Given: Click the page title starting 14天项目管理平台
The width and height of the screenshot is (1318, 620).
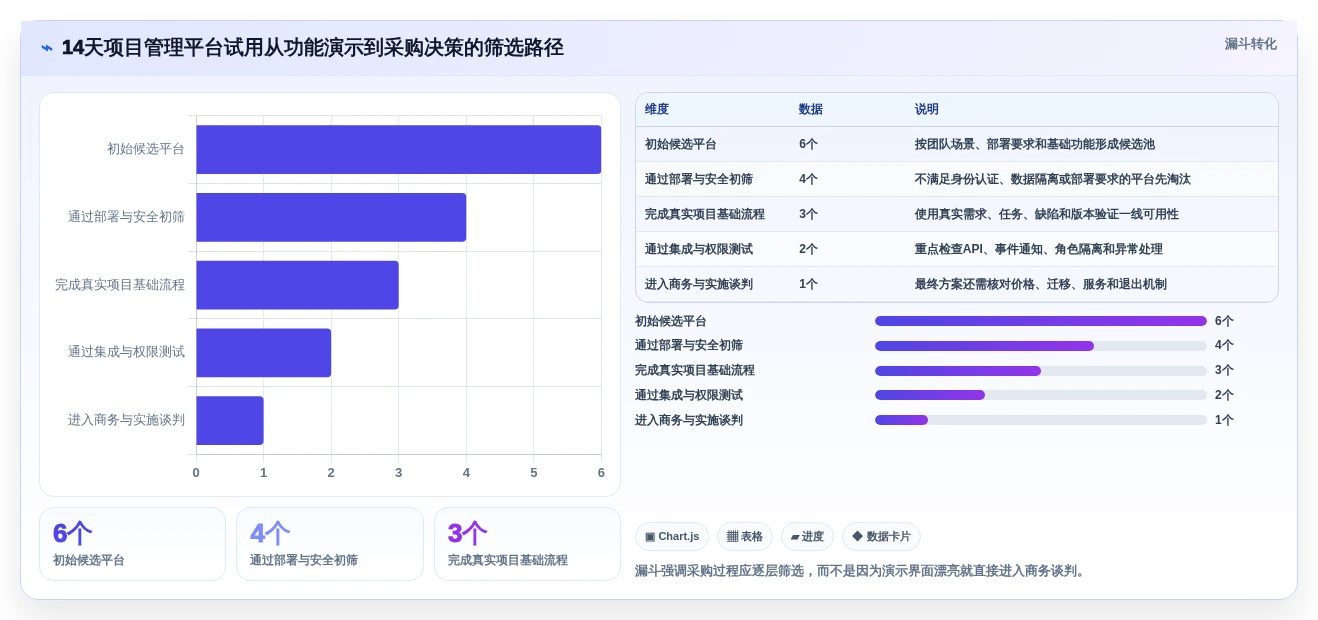Looking at the screenshot, I should tap(312, 47).
